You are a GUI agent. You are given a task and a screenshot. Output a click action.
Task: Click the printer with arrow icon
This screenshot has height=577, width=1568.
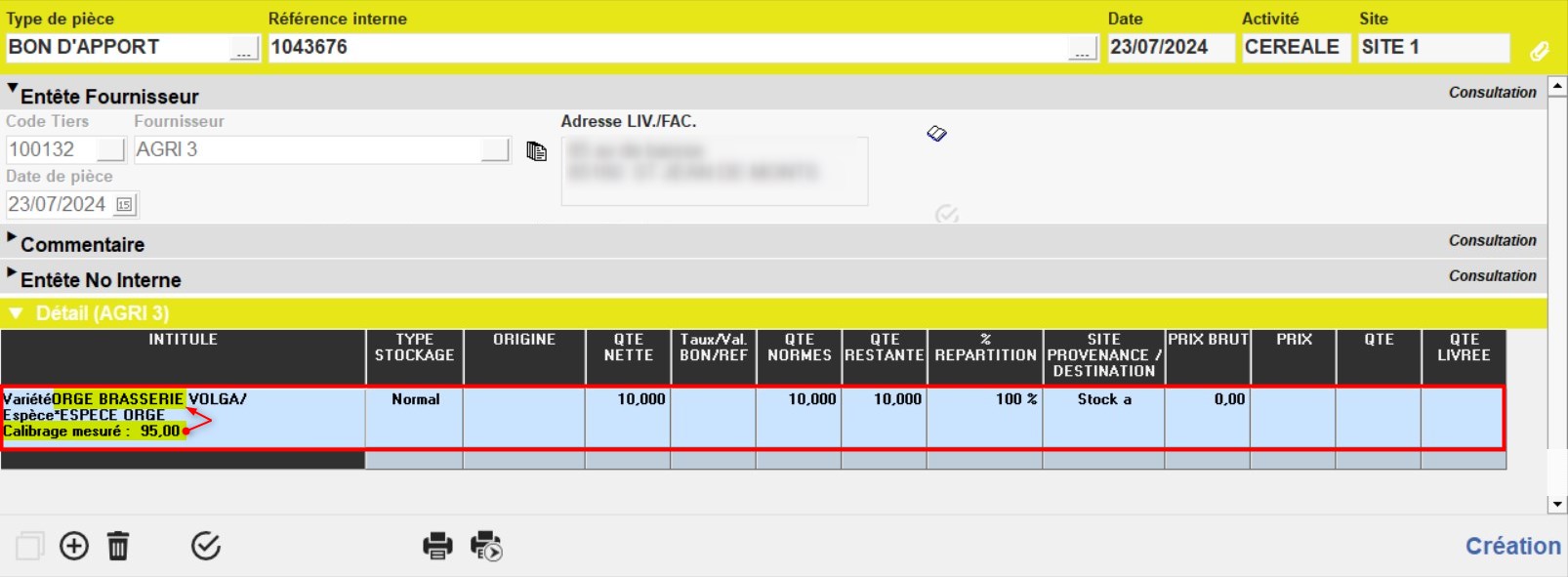(486, 546)
